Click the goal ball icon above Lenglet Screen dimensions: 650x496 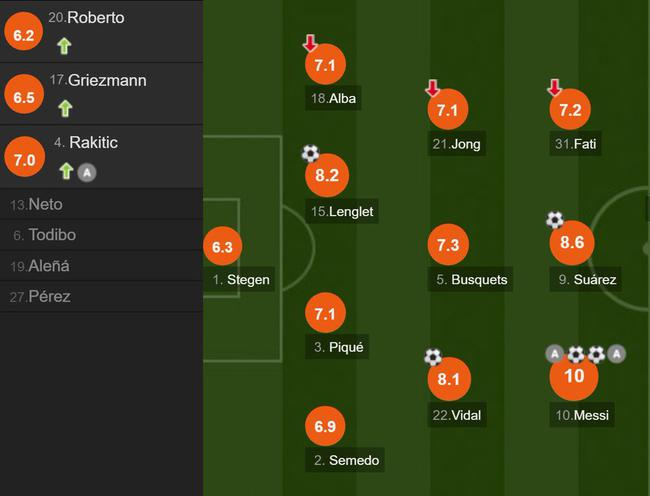click(x=310, y=154)
